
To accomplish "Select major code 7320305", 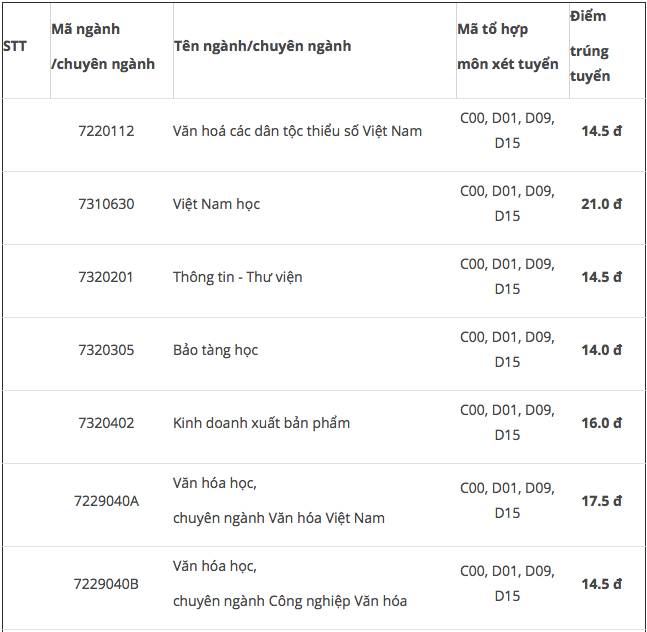I will pyautogui.click(x=106, y=350).
